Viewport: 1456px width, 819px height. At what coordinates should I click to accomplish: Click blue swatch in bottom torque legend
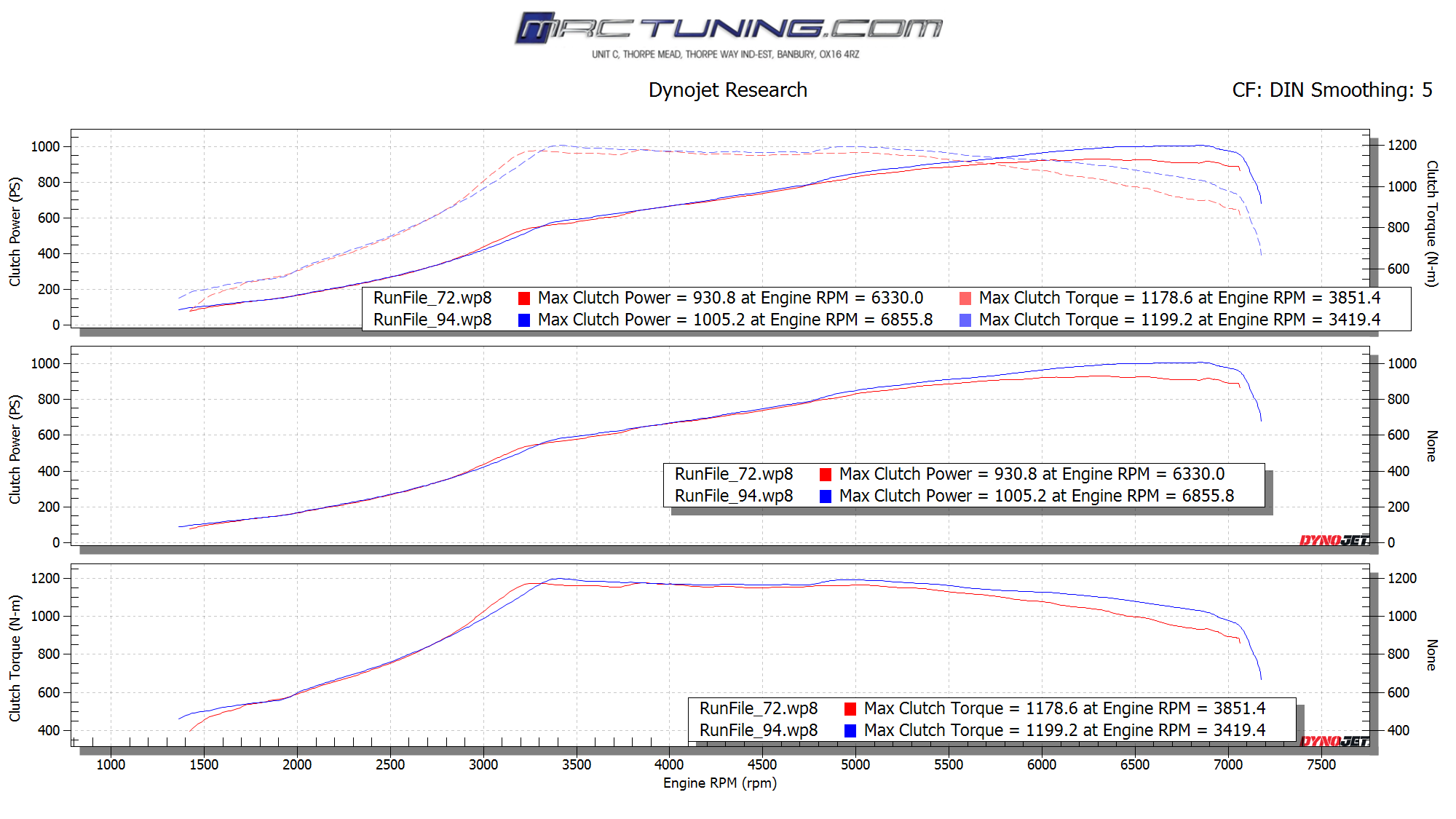(x=850, y=731)
